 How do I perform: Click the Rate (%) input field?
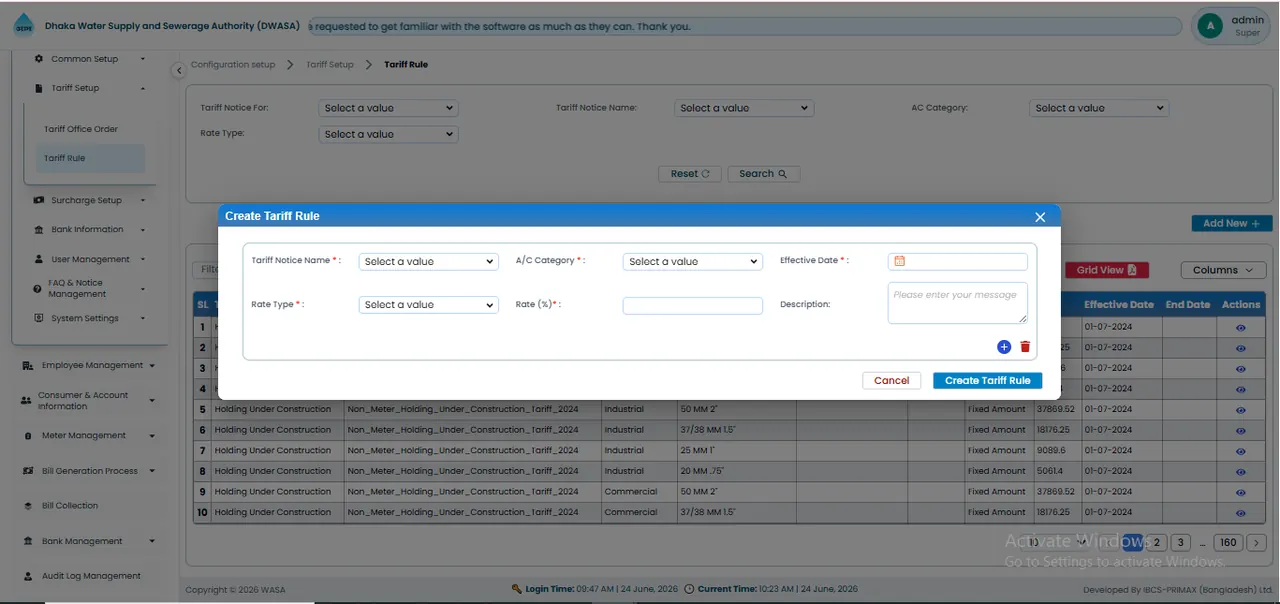coord(692,306)
